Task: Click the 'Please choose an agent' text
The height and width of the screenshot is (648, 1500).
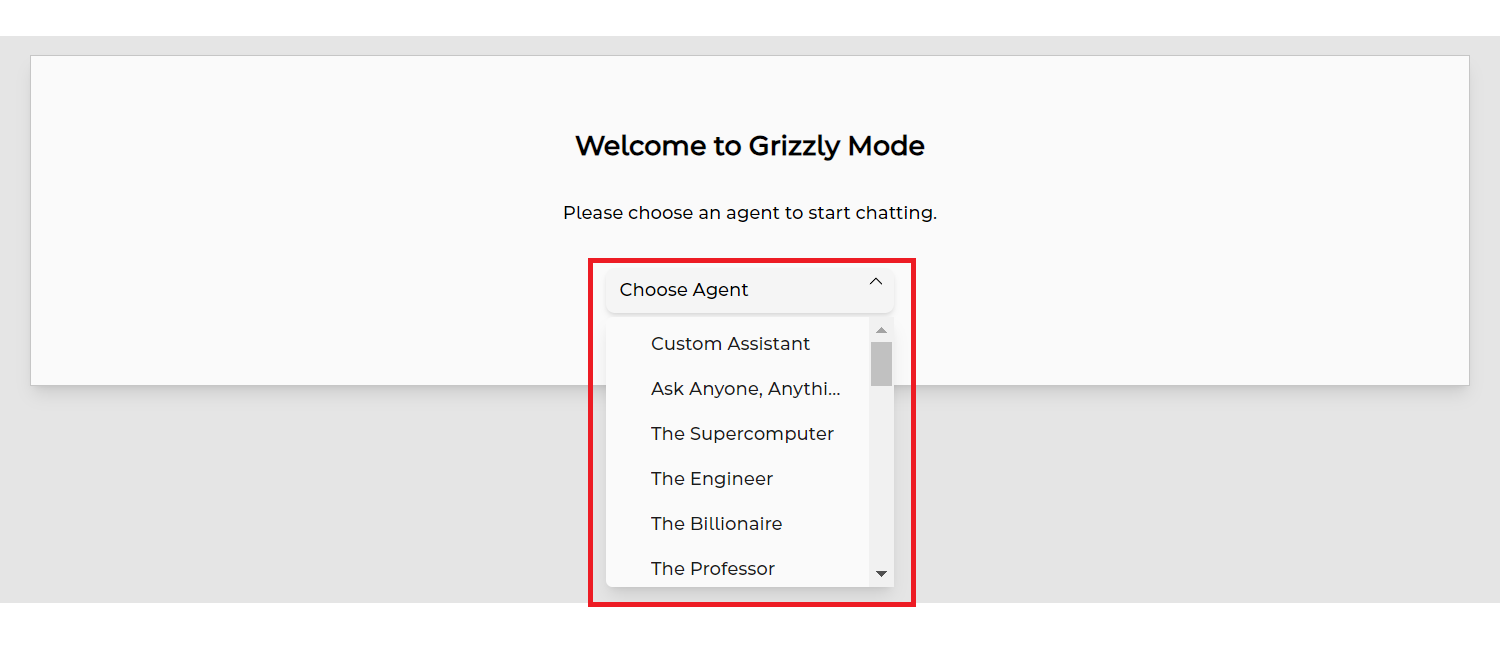Action: pos(749,213)
